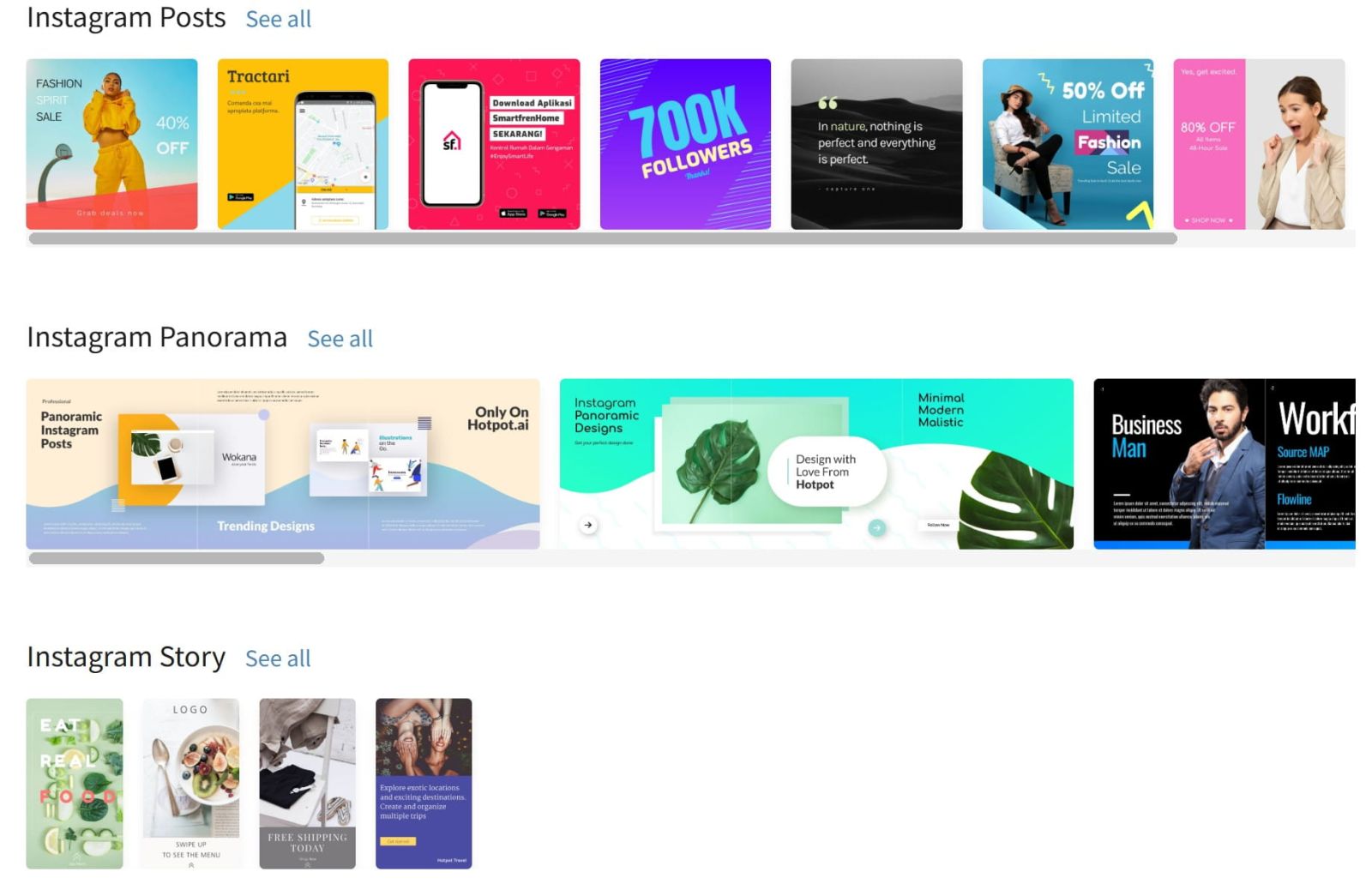Image resolution: width=1372 pixels, height=884 pixels.
Task: Open See all for Instagram Story
Action: 278,658
